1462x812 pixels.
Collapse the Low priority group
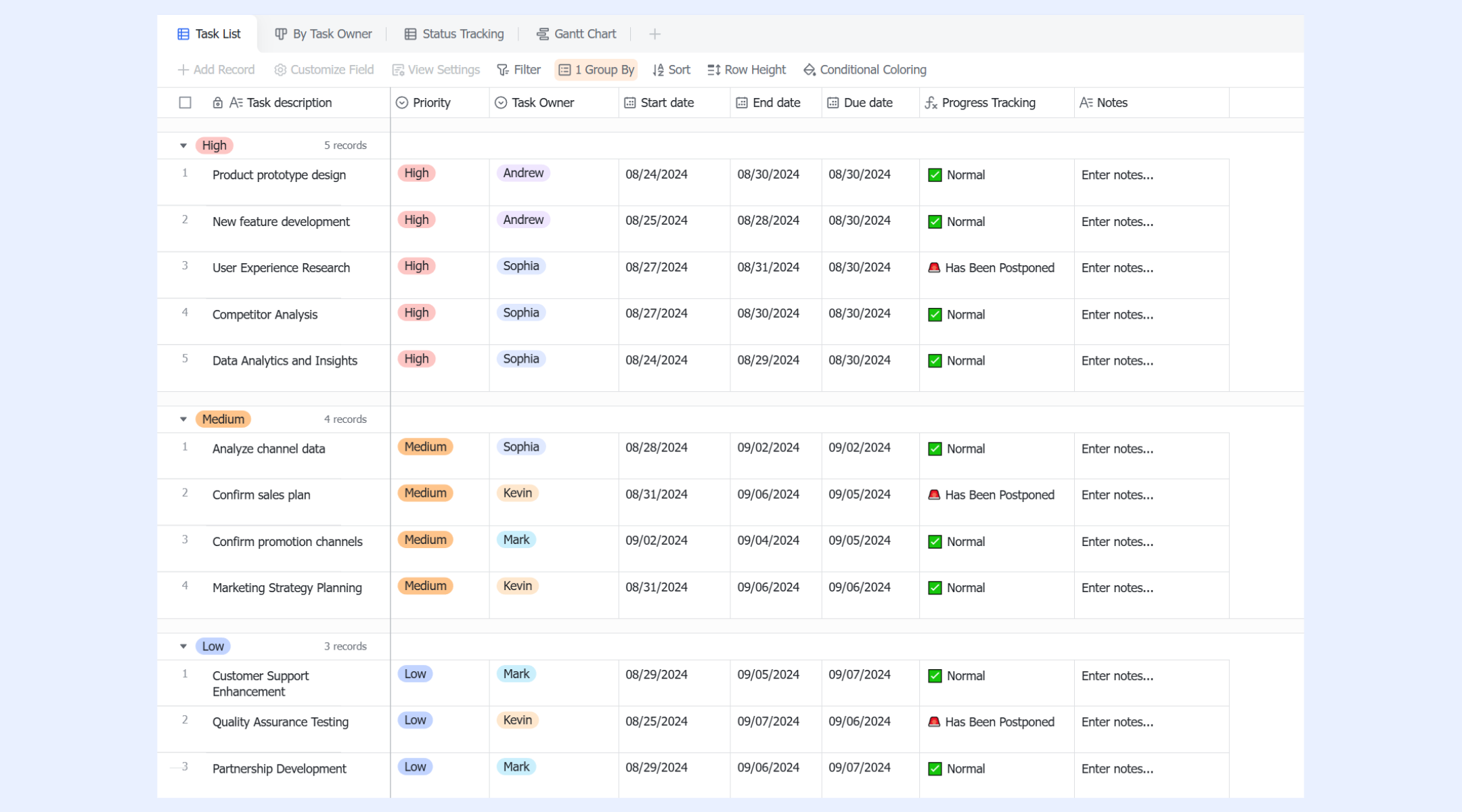(183, 646)
